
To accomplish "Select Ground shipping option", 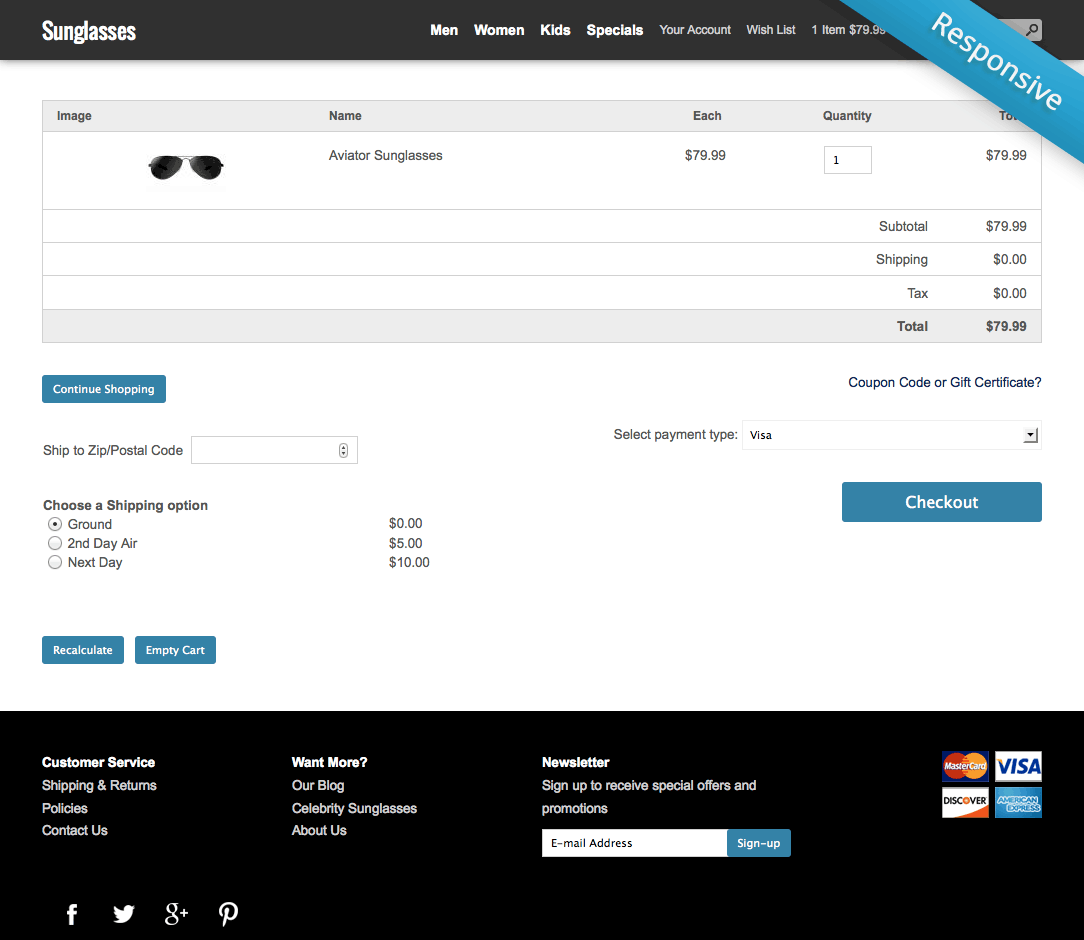I will coord(55,524).
